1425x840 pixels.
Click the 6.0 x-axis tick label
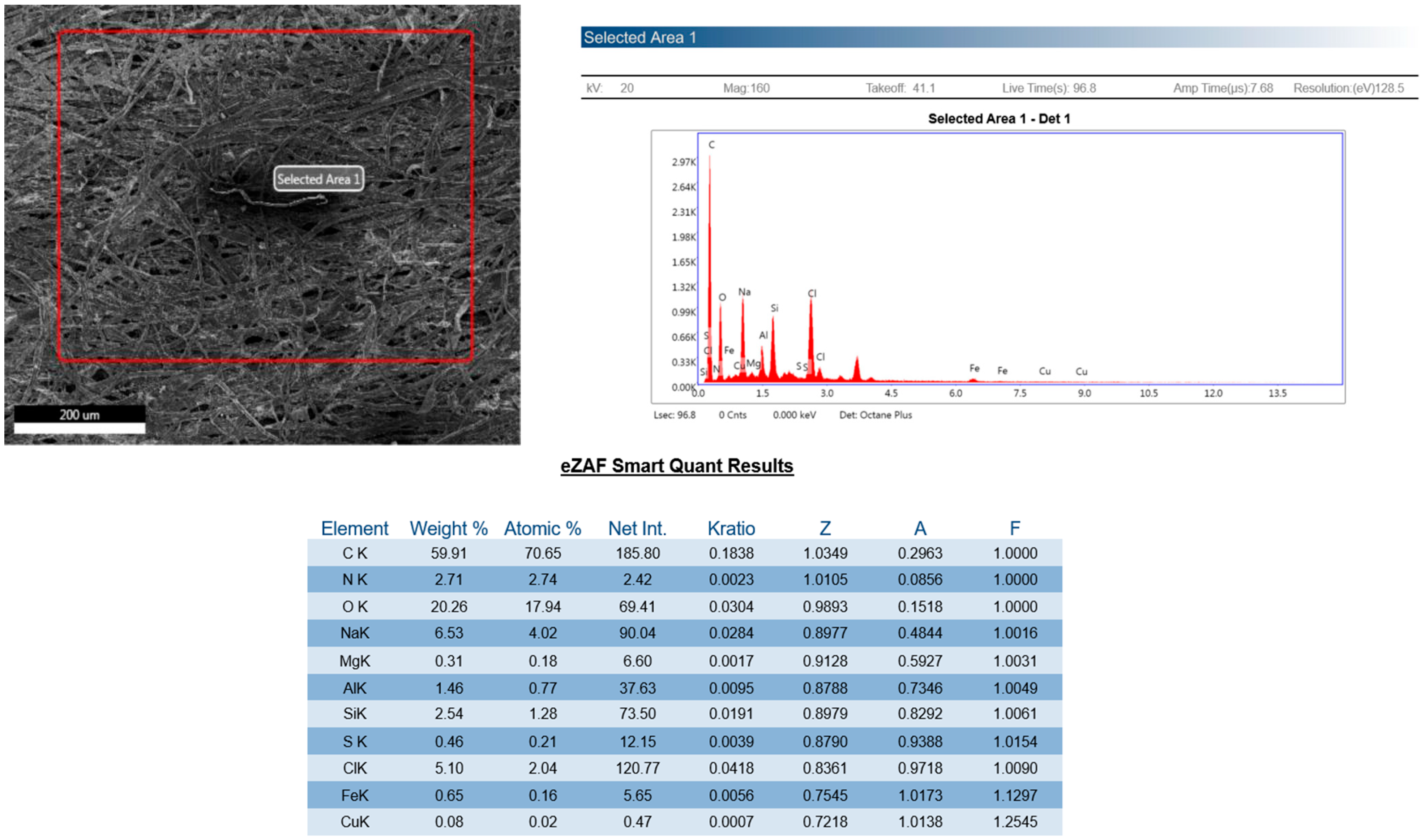[x=955, y=393]
